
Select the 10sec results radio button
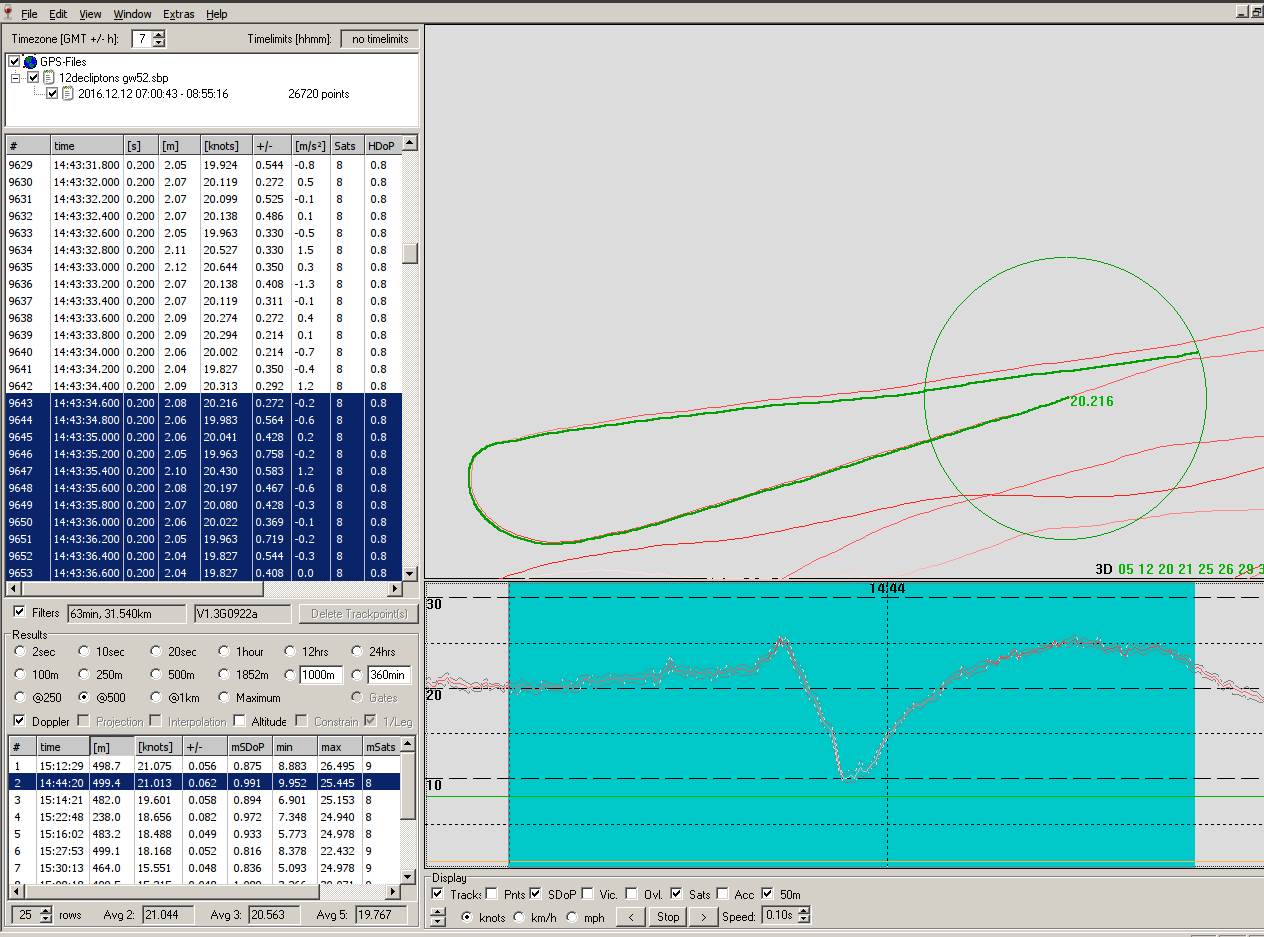[x=84, y=652]
